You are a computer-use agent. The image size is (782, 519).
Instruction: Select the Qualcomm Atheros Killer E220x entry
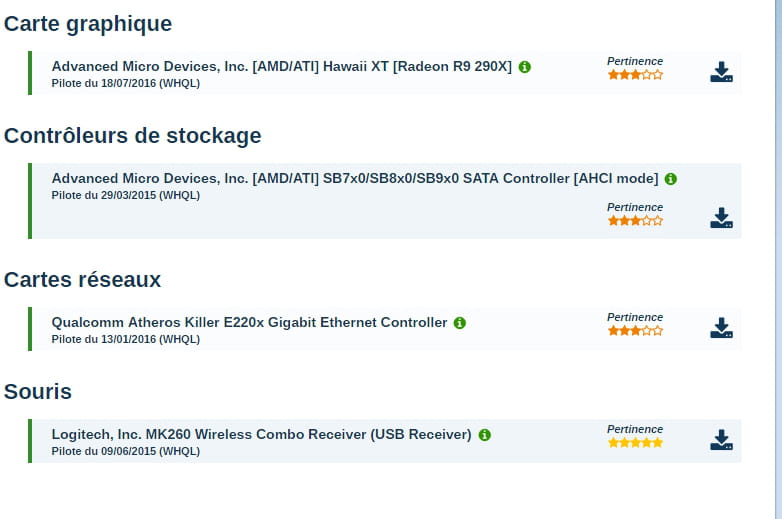(x=249, y=322)
